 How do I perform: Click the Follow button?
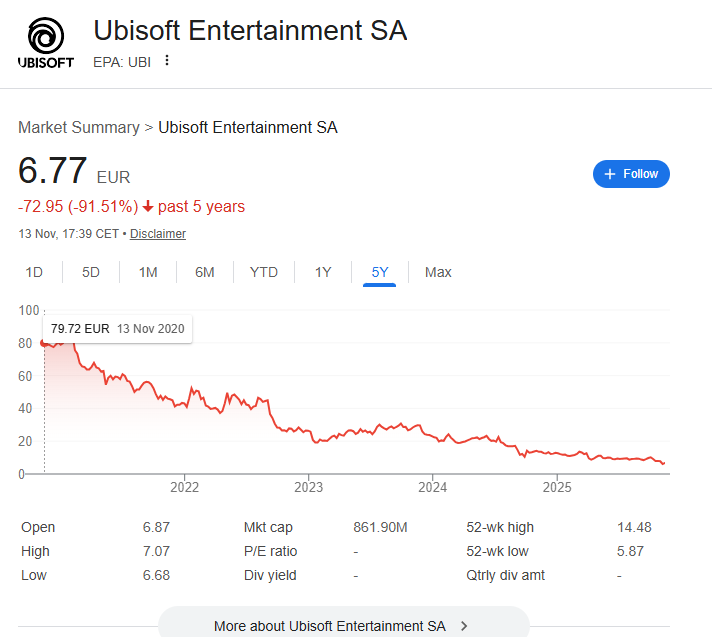point(631,174)
